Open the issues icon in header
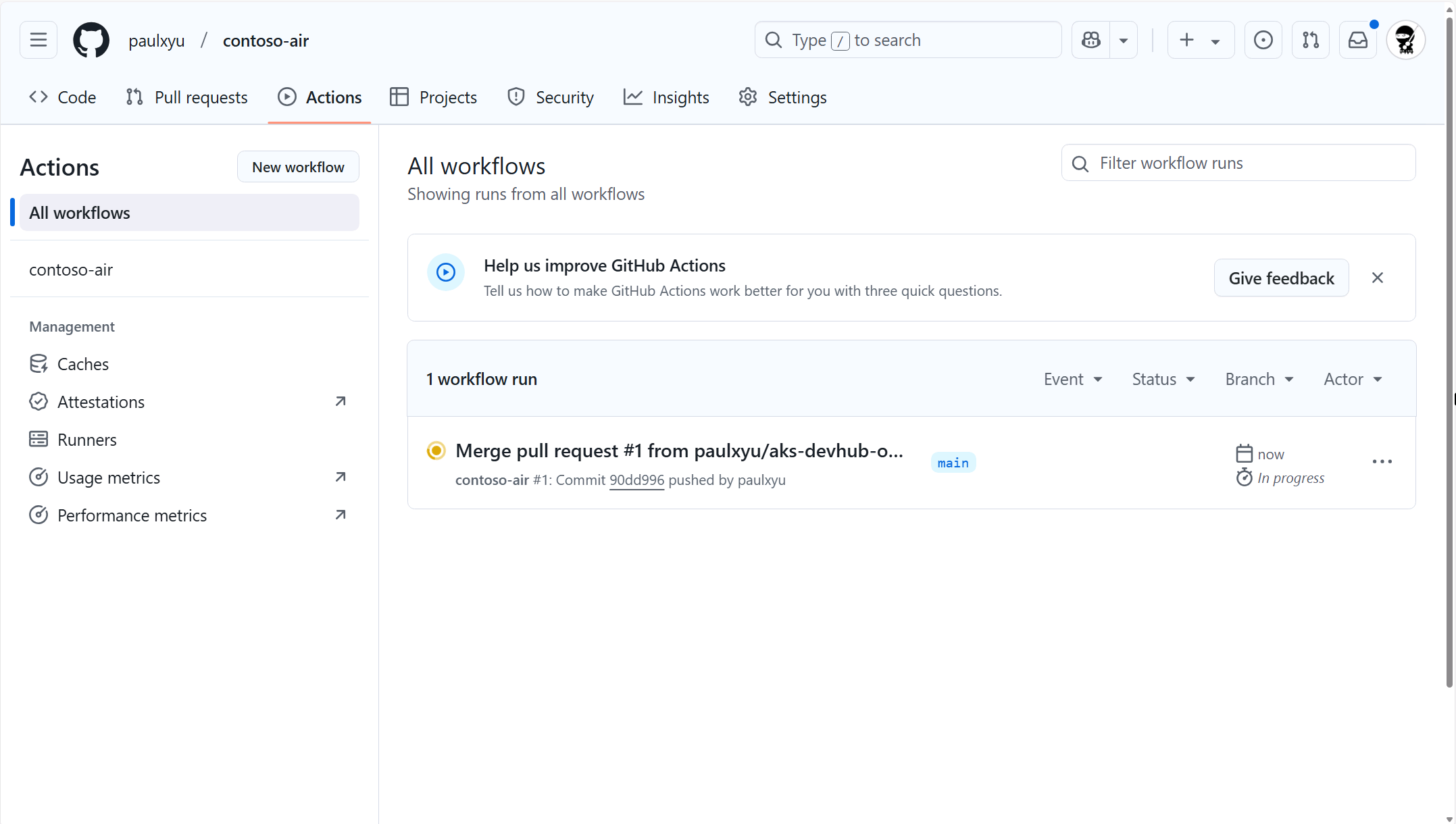The width and height of the screenshot is (1456, 824). [x=1263, y=40]
